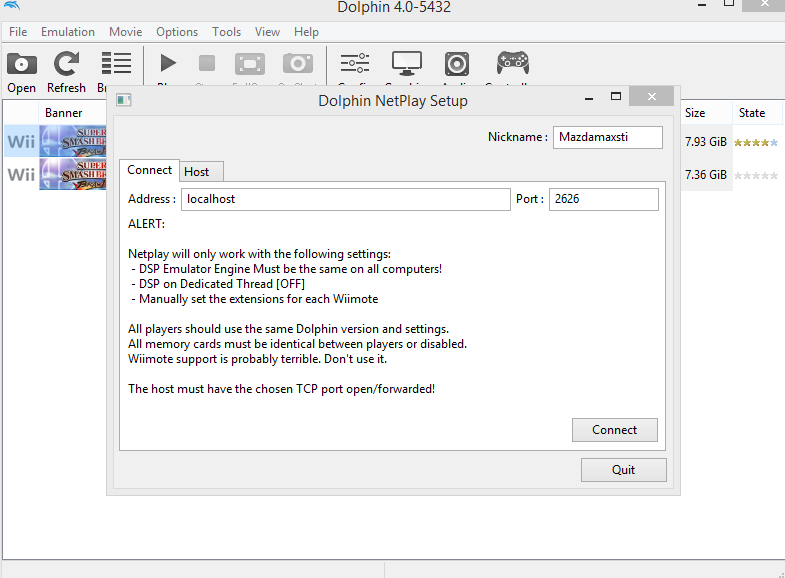
Task: Click the Open disc icon in toolbar
Action: coord(22,64)
